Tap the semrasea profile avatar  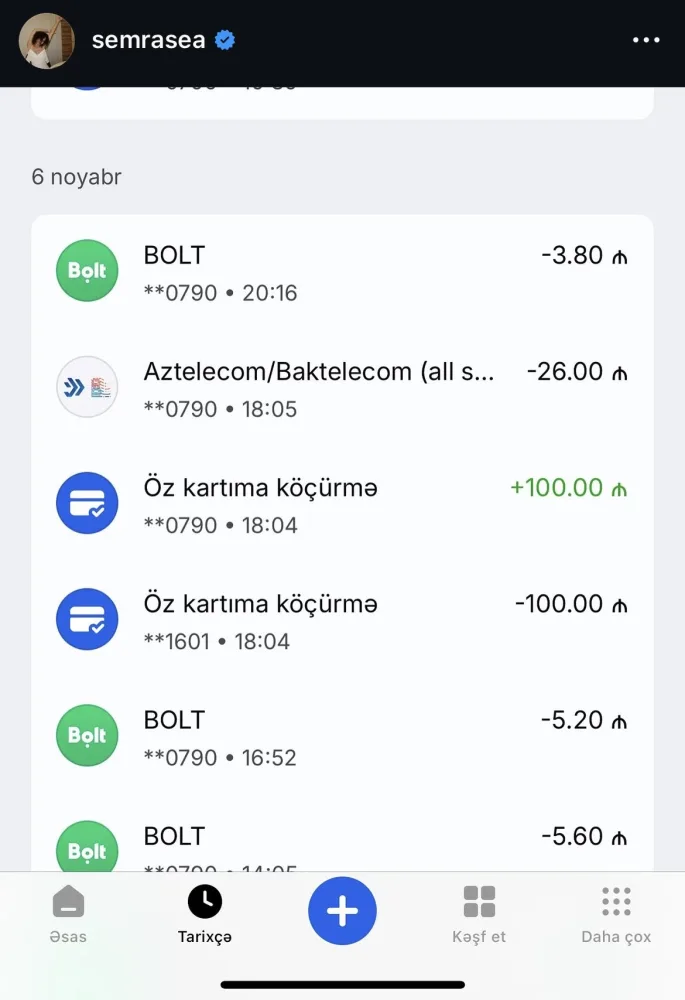[46, 42]
